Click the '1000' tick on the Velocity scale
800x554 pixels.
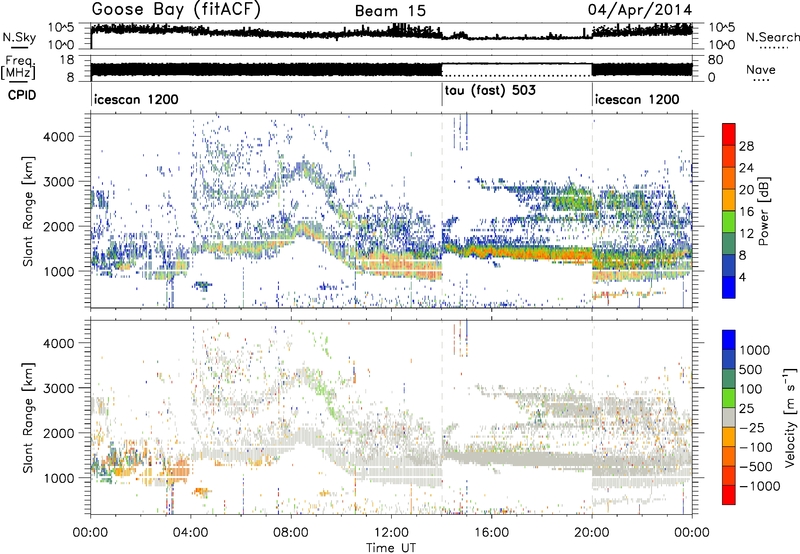(x=755, y=350)
